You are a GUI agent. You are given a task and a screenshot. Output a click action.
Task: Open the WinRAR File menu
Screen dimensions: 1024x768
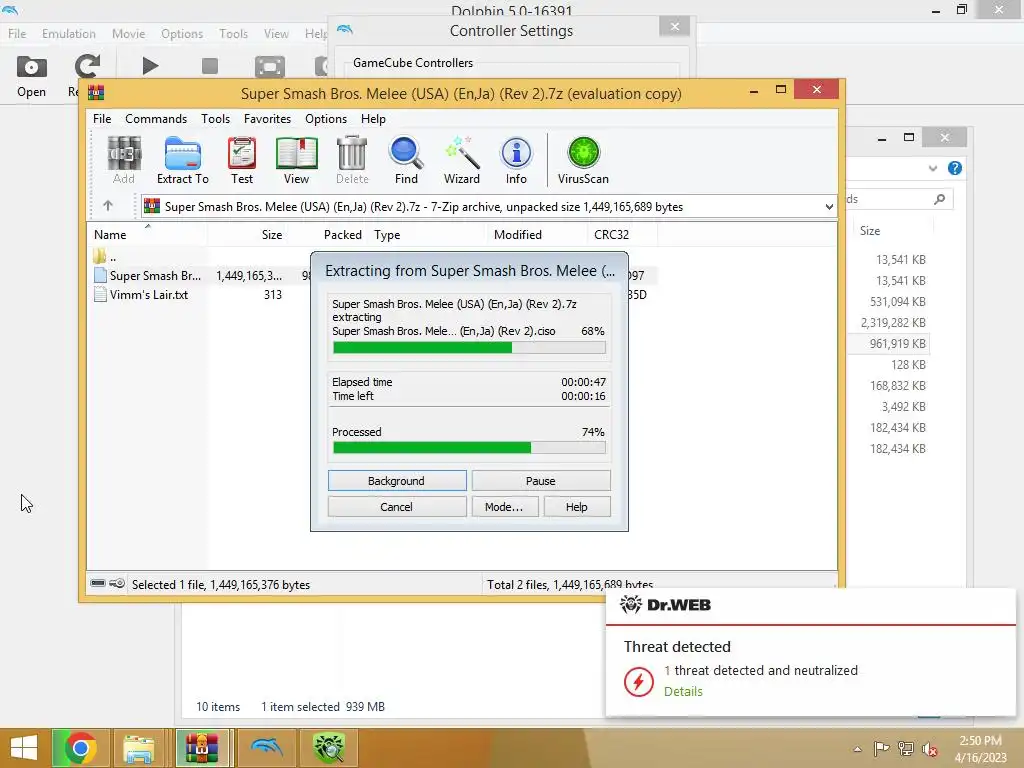click(x=102, y=119)
